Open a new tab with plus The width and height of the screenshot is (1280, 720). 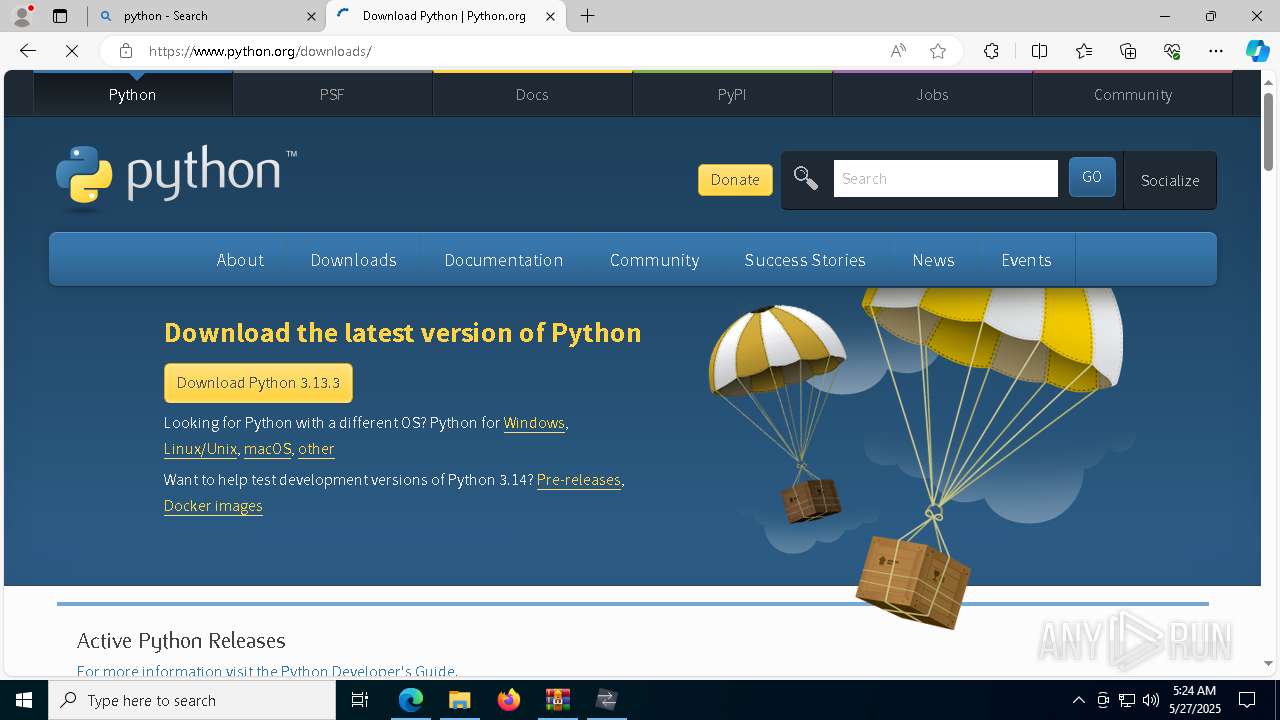(x=588, y=16)
